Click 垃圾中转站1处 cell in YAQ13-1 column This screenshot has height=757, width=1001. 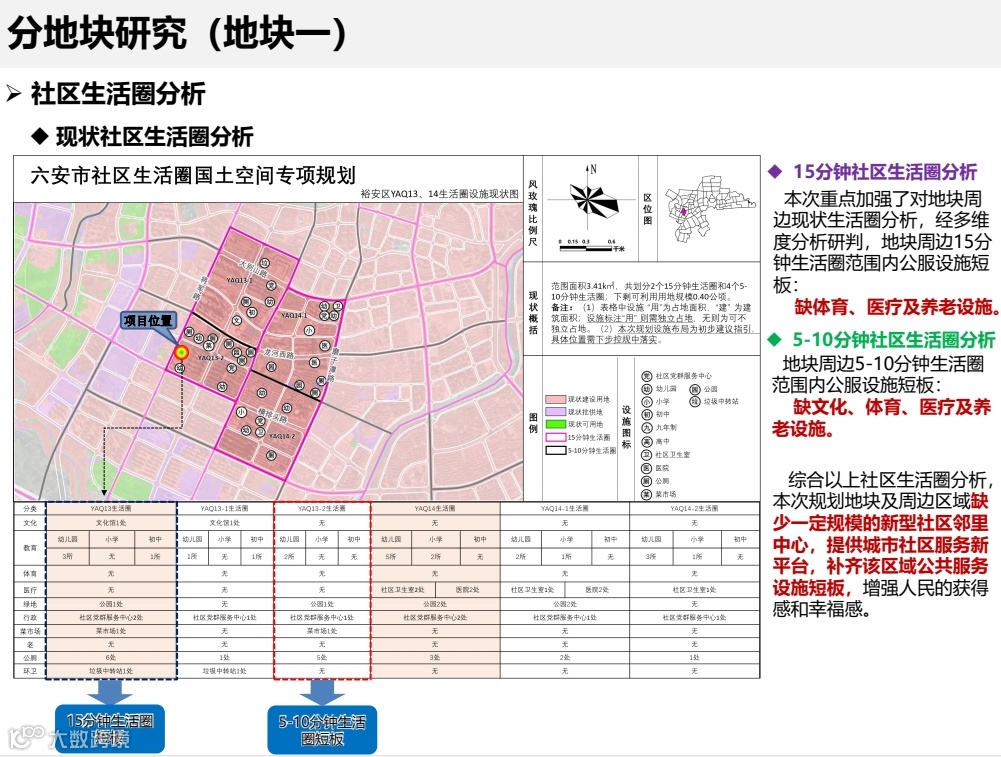pyautogui.click(x=225, y=671)
